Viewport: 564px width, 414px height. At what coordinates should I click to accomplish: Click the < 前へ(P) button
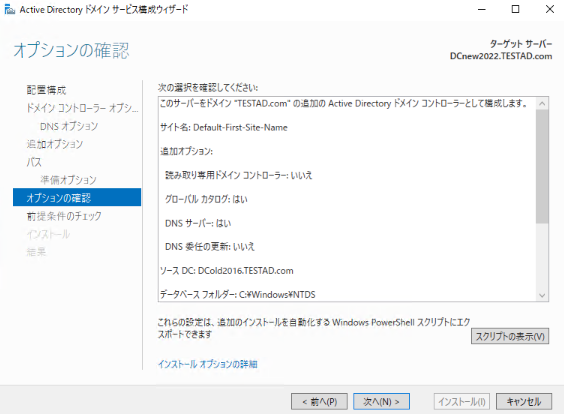[x=319, y=402]
